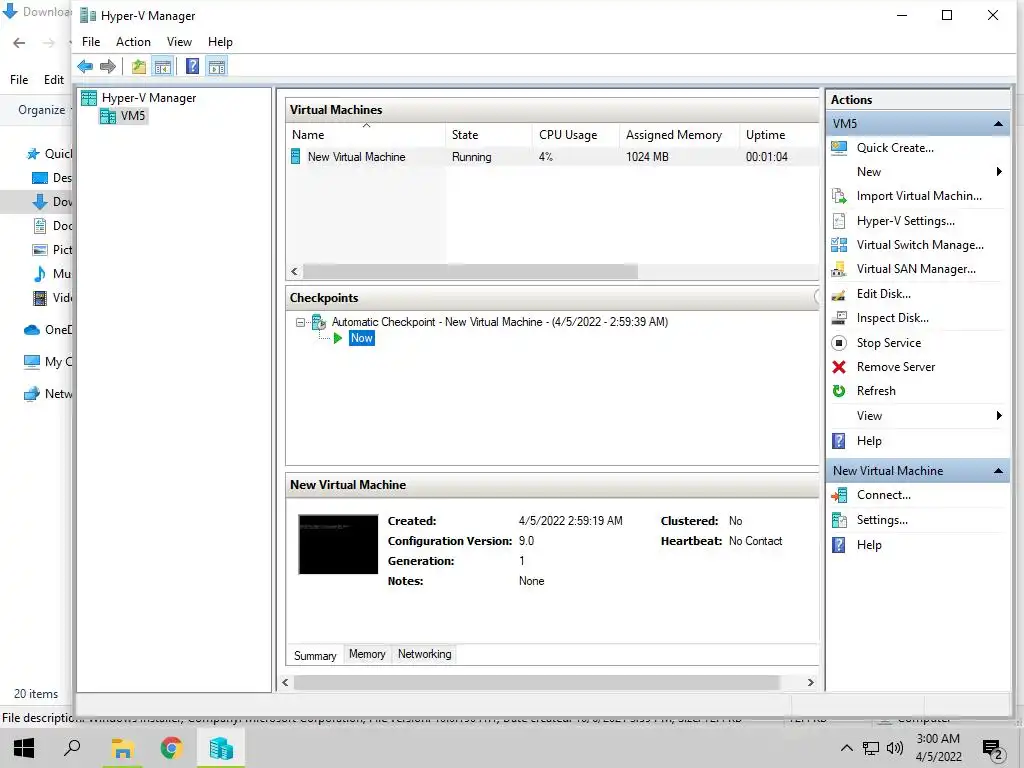Open taskbar Search magnifier

click(72, 748)
